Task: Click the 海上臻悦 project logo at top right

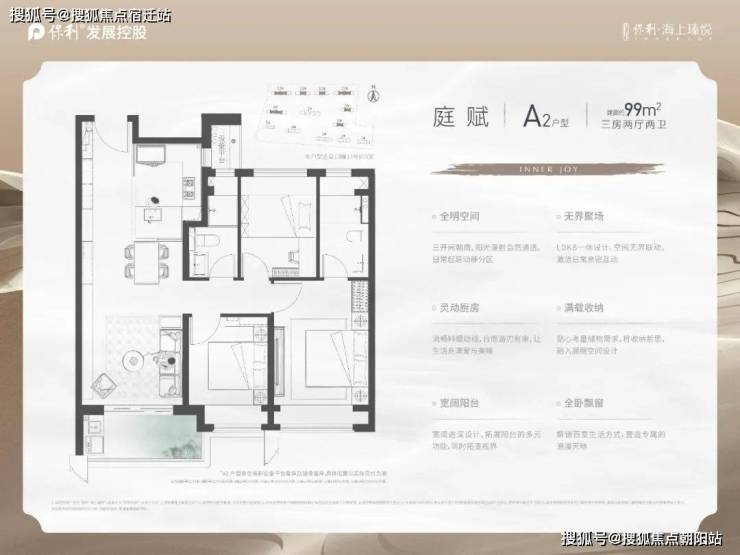Action: point(667,31)
